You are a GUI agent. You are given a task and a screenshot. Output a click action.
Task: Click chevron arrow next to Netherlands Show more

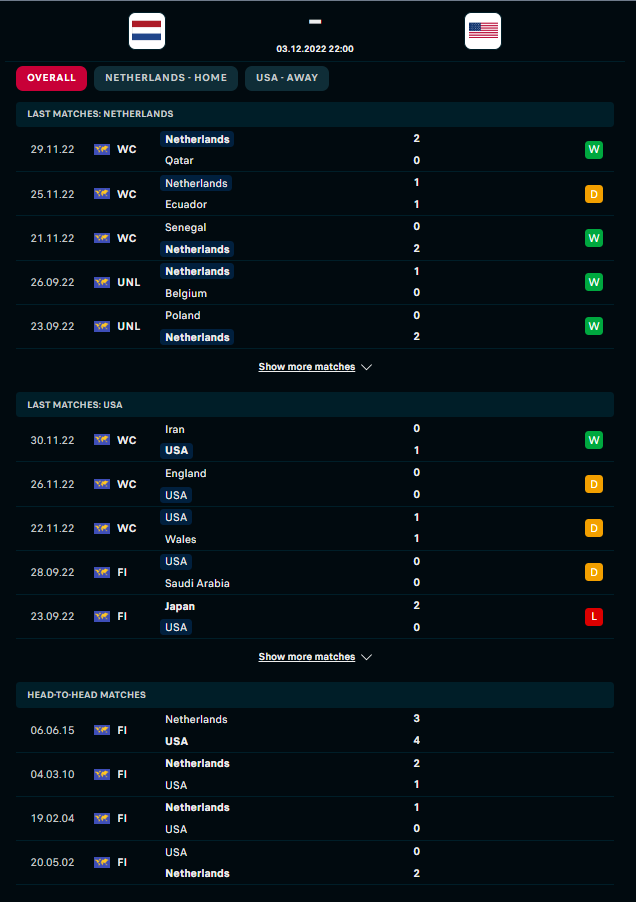pyautogui.click(x=367, y=367)
